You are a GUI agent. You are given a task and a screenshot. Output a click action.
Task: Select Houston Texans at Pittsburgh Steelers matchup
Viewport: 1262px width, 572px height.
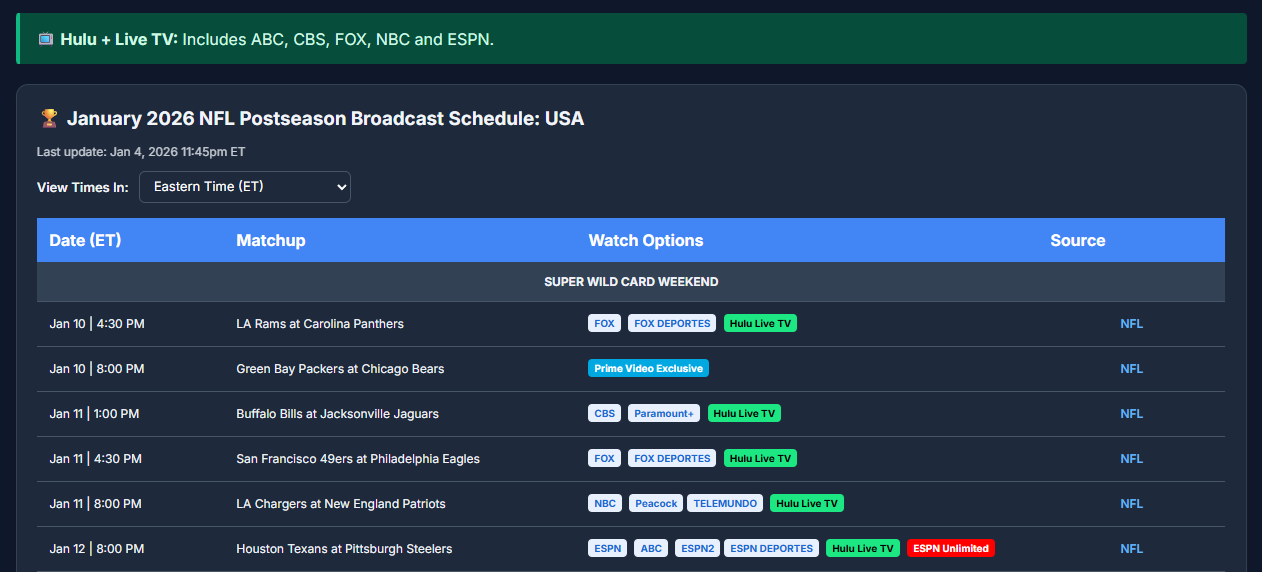tap(344, 549)
